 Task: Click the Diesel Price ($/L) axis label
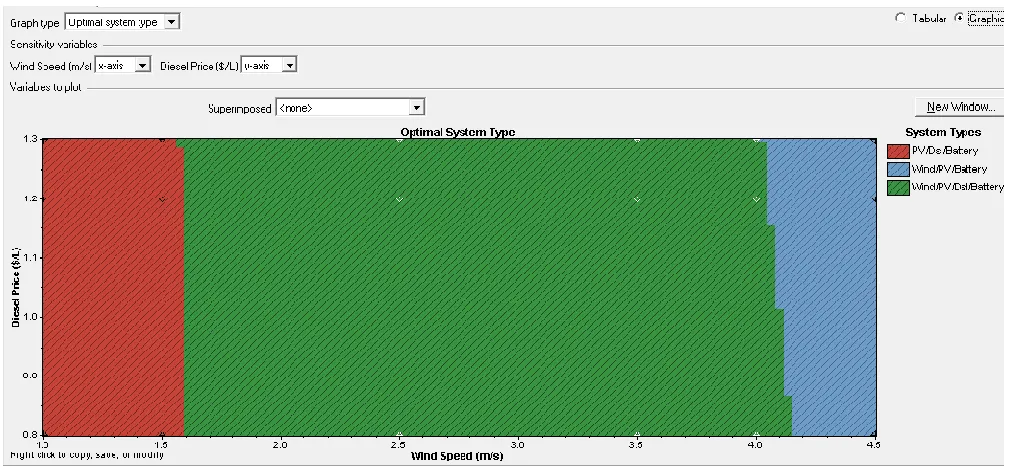pos(15,285)
